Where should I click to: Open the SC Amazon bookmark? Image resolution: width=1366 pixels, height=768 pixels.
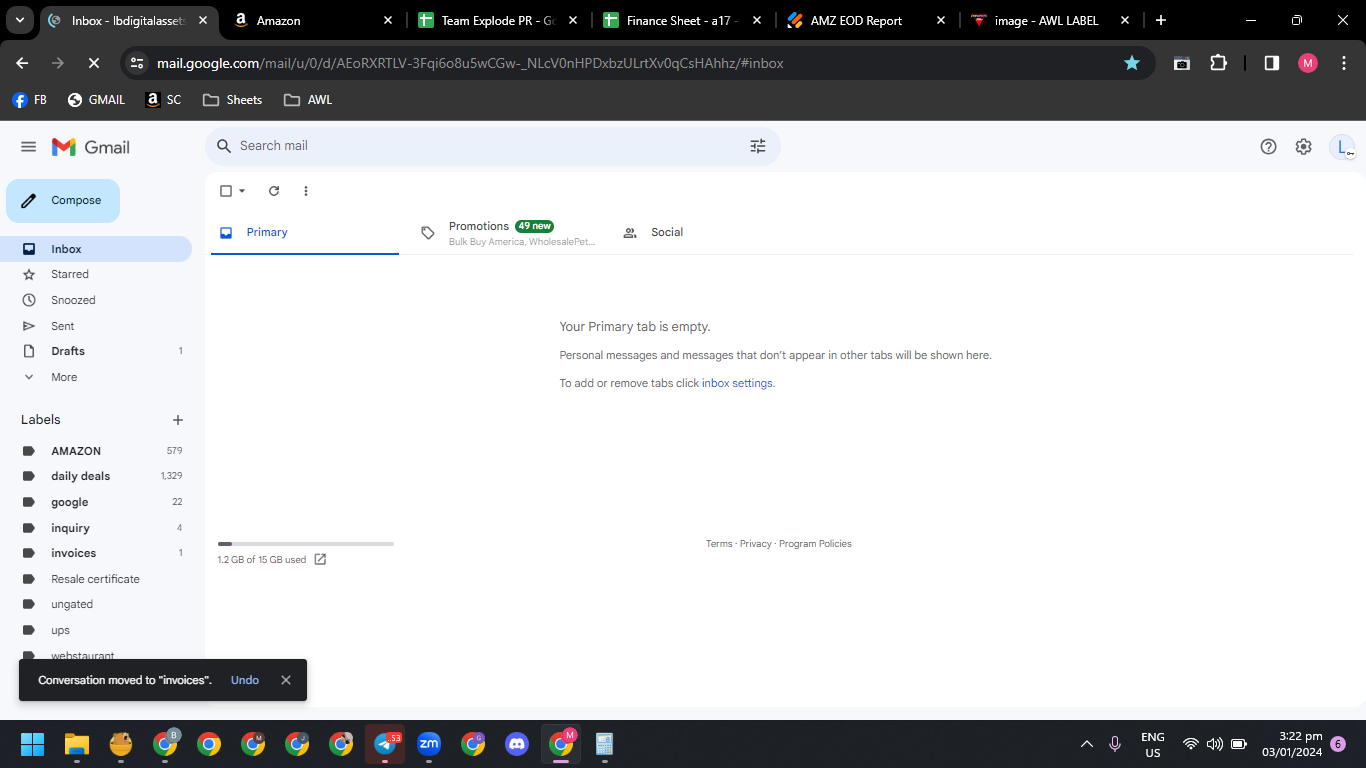pos(163,100)
